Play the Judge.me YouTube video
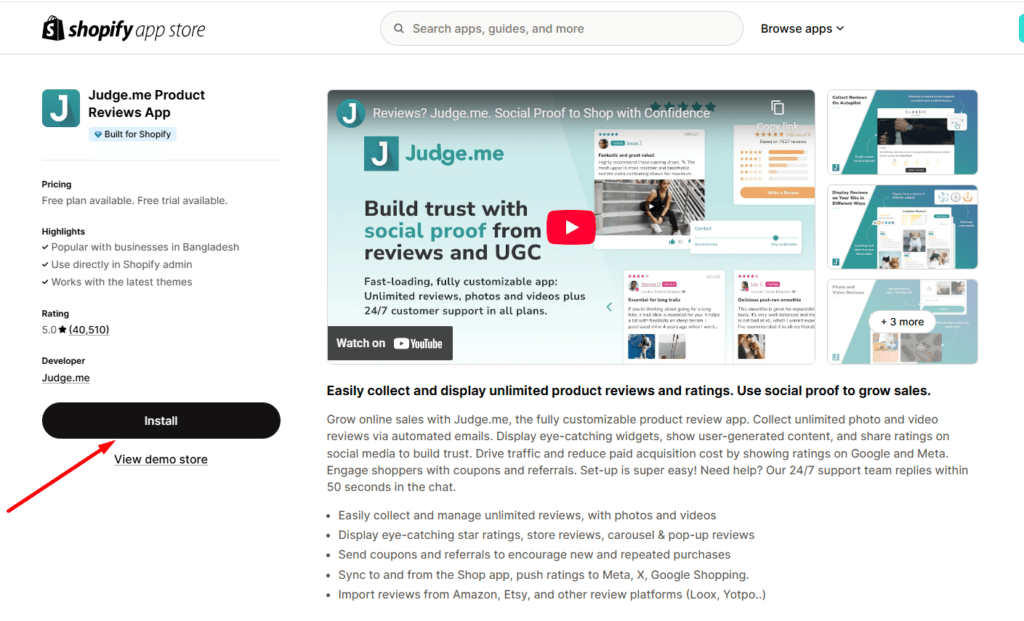 point(571,227)
